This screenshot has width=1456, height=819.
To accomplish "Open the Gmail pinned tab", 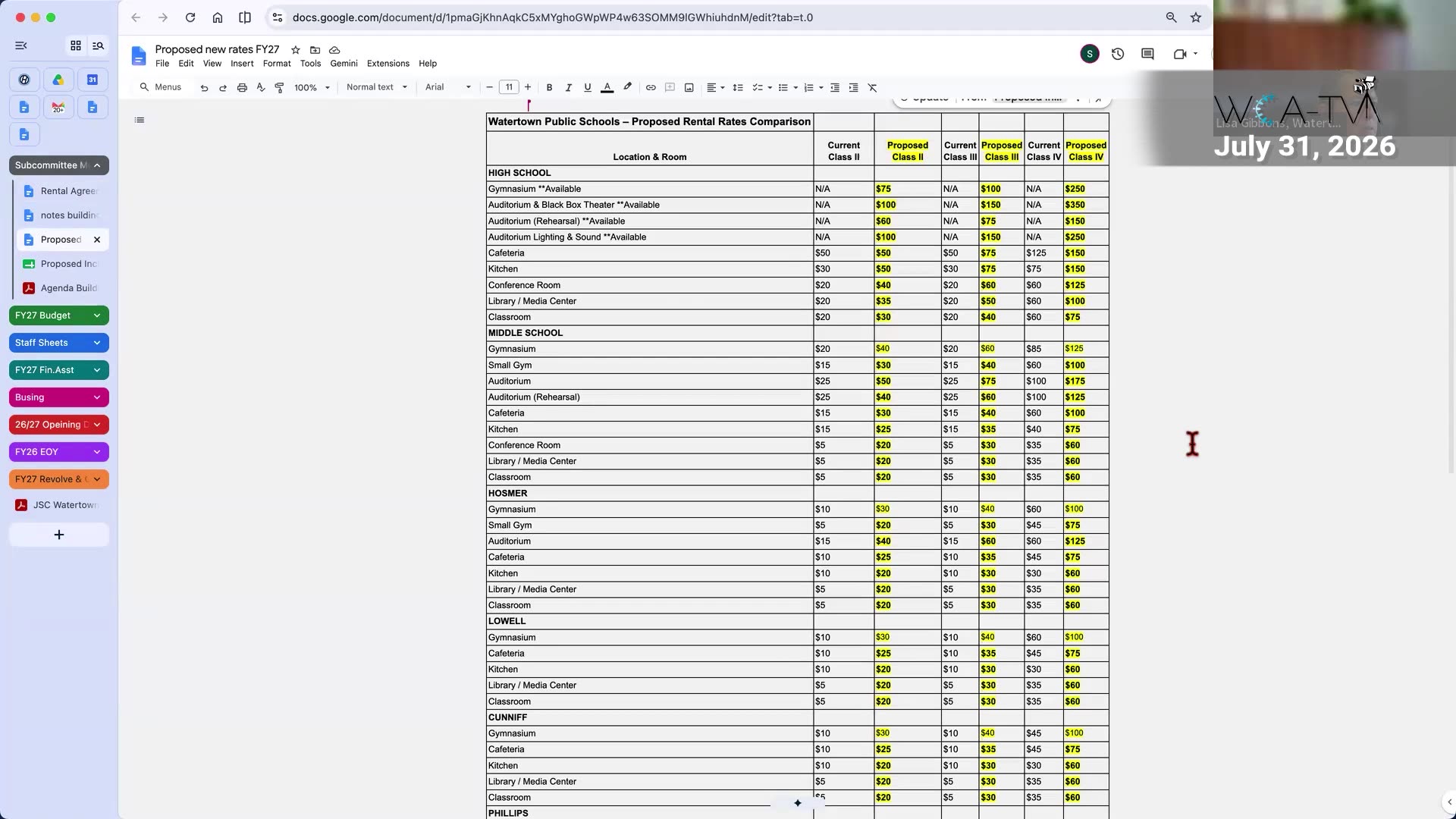I will tap(58, 108).
